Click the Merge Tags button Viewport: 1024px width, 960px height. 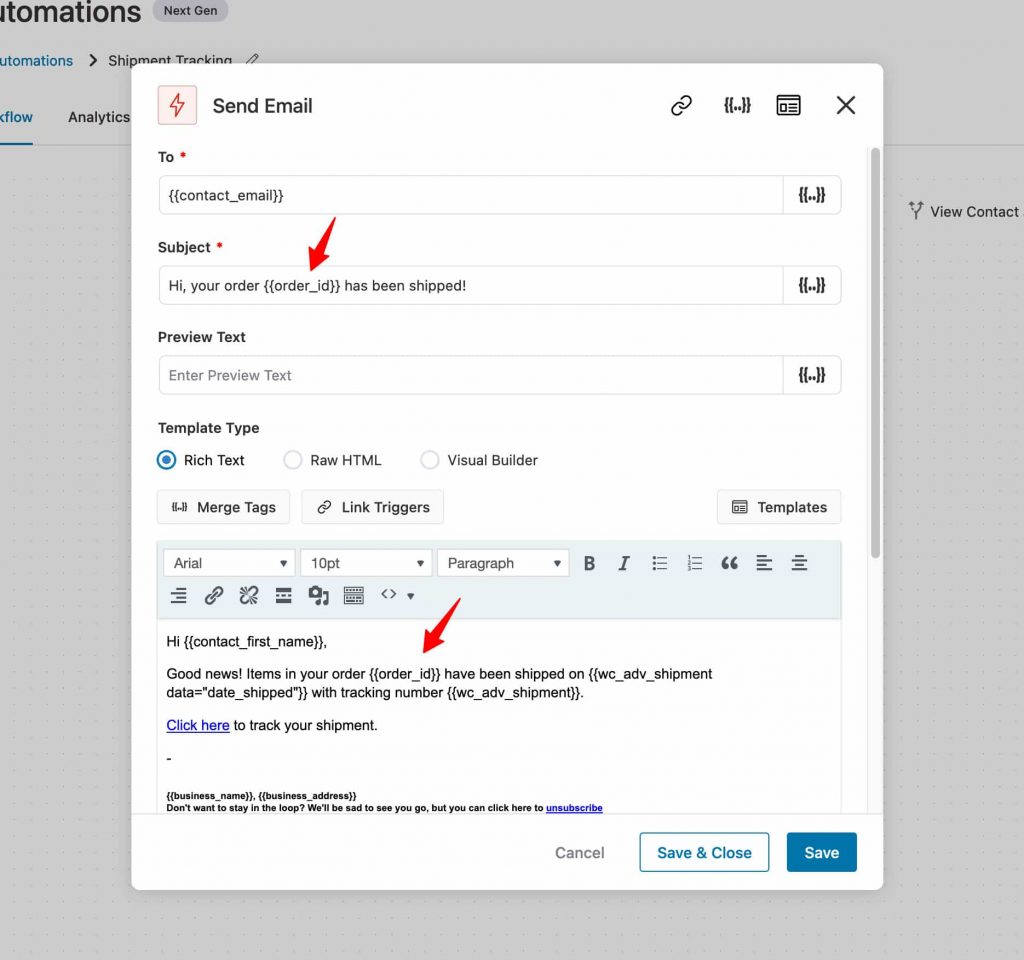(x=223, y=507)
